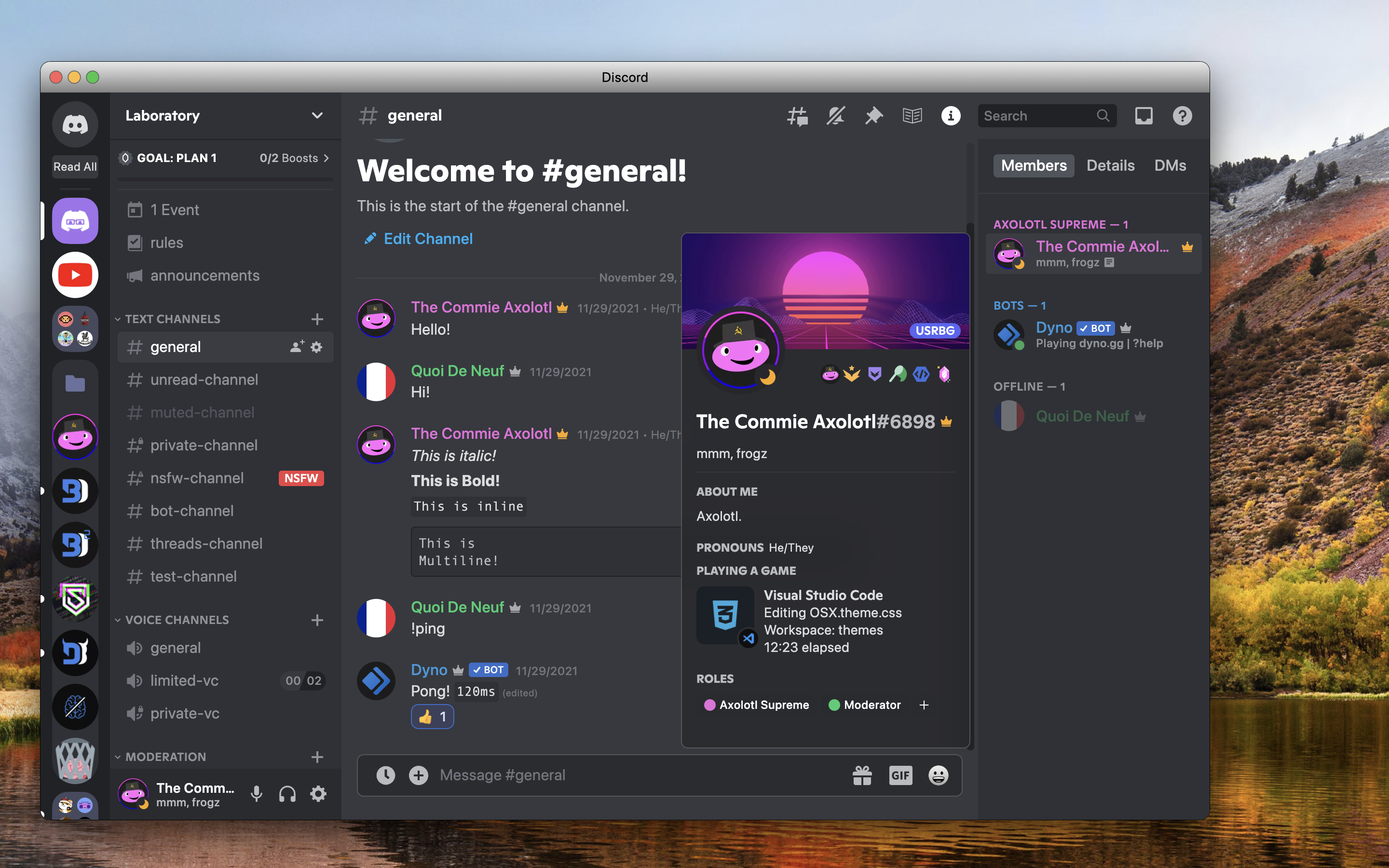The width and height of the screenshot is (1389, 868).
Task: Send a gift via the Nitro gift icon
Action: 863,775
